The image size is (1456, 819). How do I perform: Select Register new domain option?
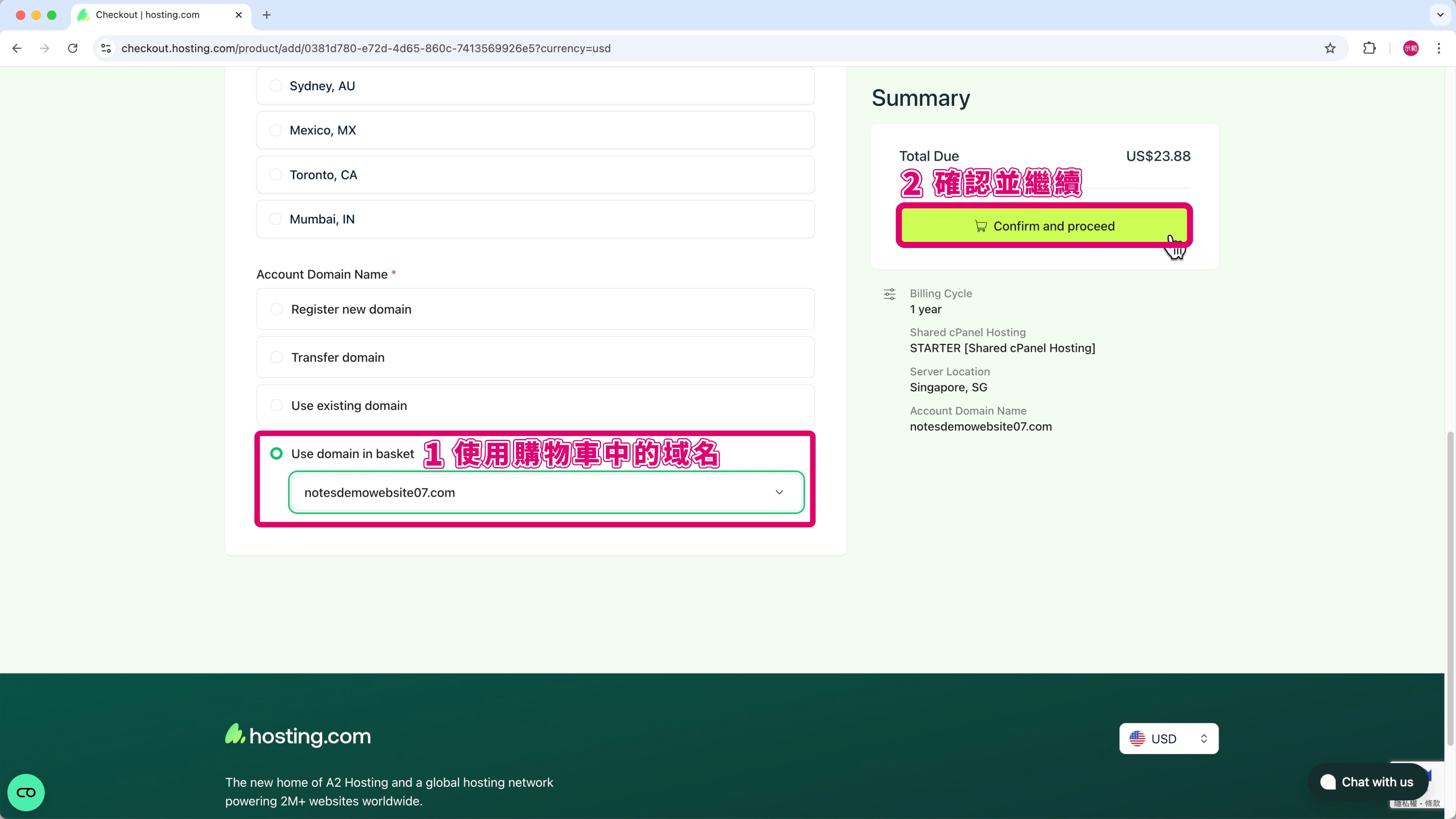(276, 309)
